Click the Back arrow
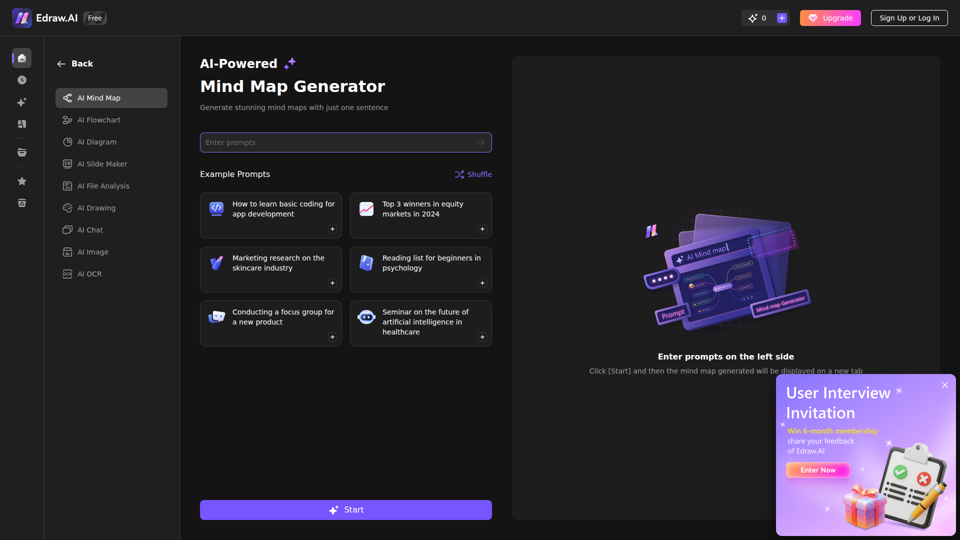 click(61, 64)
